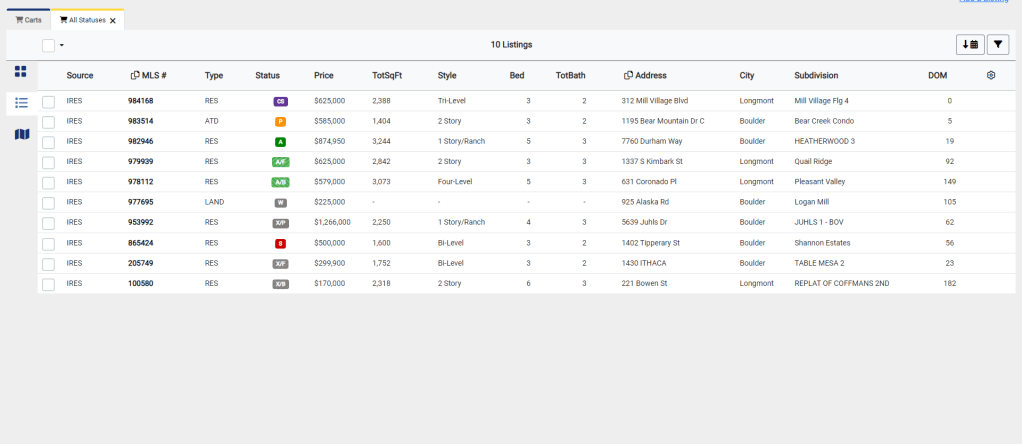The width and height of the screenshot is (1022, 444).
Task: Click the red S status badge
Action: pos(280,243)
